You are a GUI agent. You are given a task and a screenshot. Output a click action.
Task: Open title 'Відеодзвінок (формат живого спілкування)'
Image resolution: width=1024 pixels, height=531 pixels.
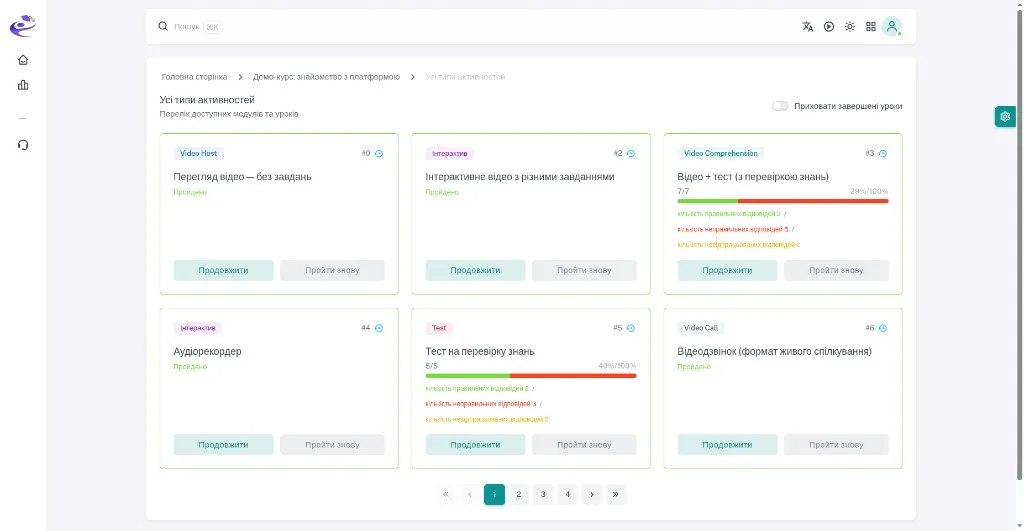click(x=775, y=351)
